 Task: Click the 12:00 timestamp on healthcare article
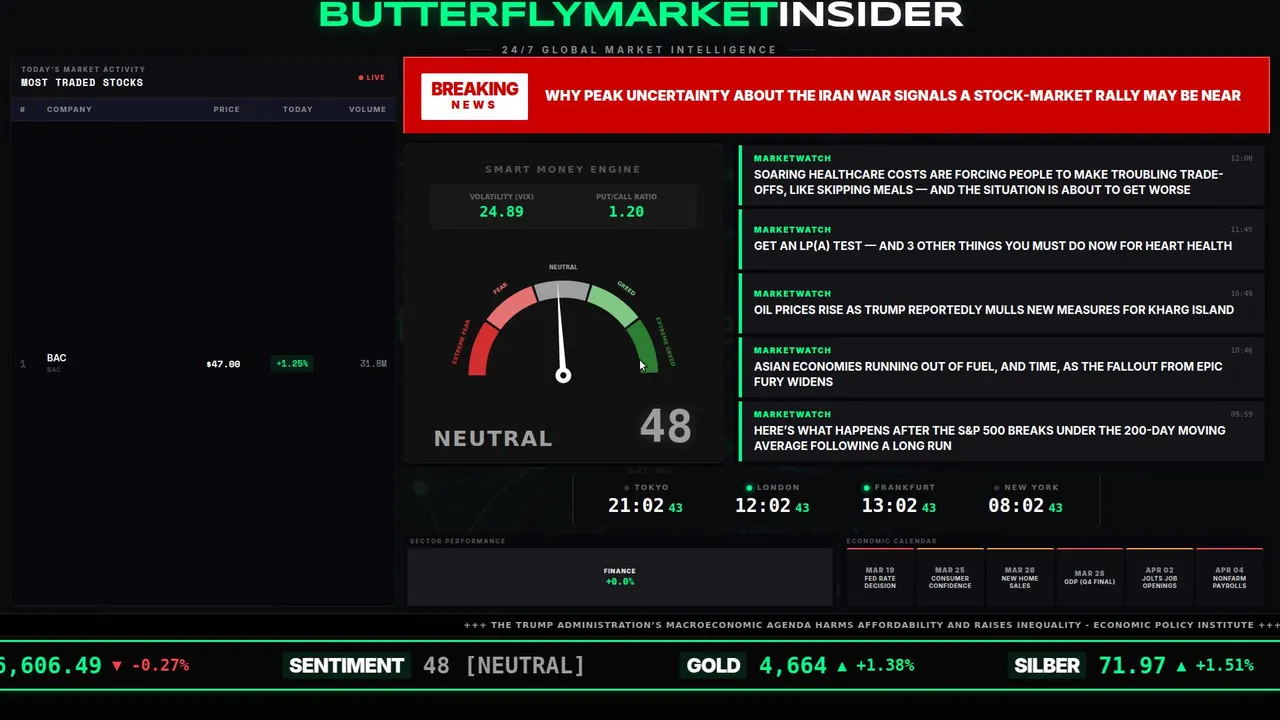click(1241, 158)
